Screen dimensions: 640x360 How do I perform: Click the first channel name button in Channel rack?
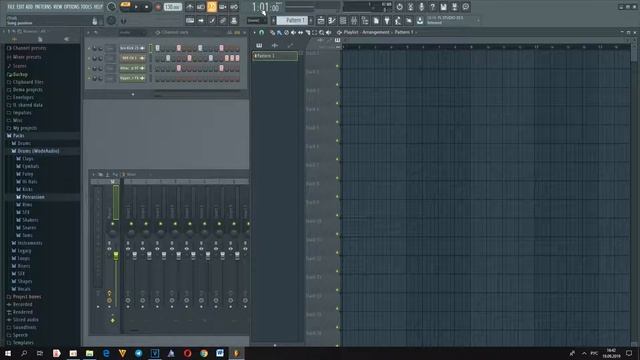[x=132, y=48]
